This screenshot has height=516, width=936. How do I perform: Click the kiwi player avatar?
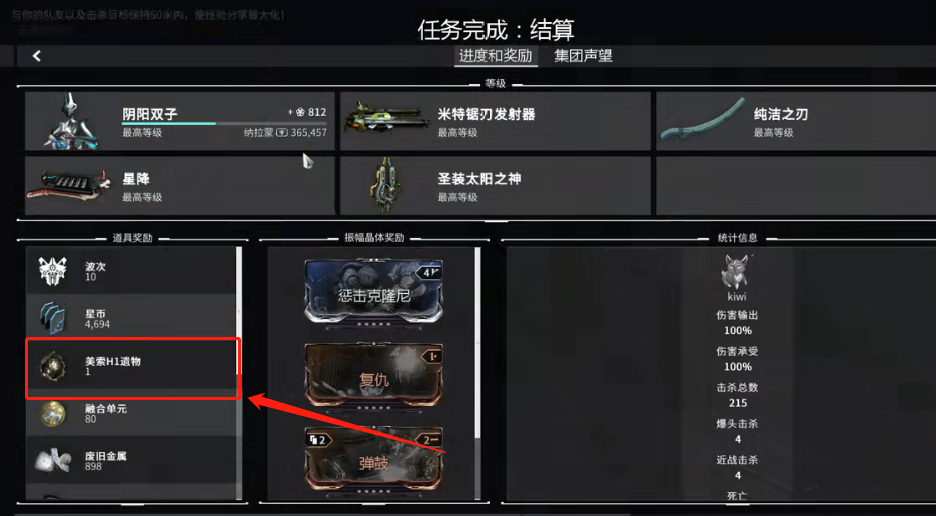pos(737,272)
